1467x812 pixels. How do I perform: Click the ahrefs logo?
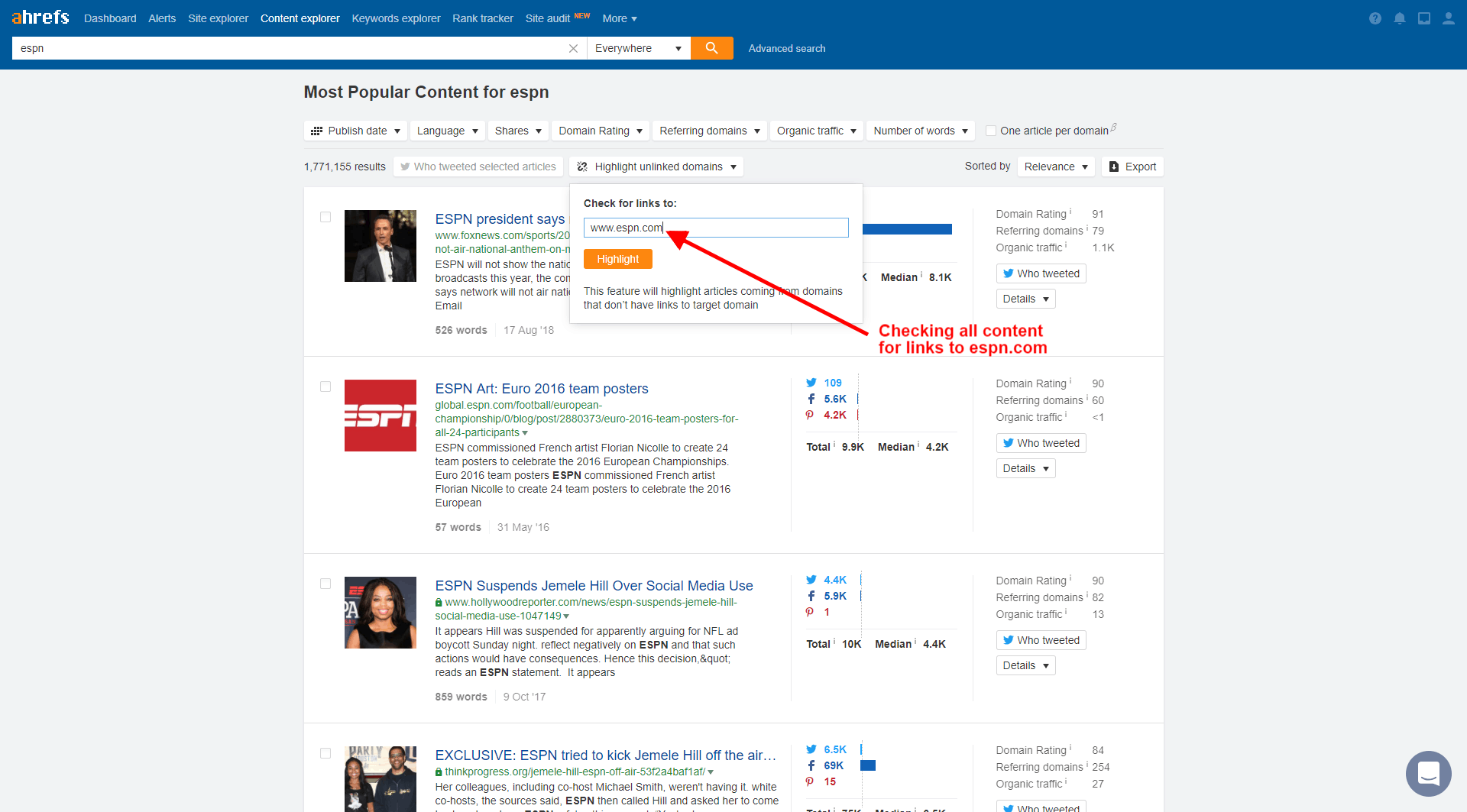(x=40, y=18)
